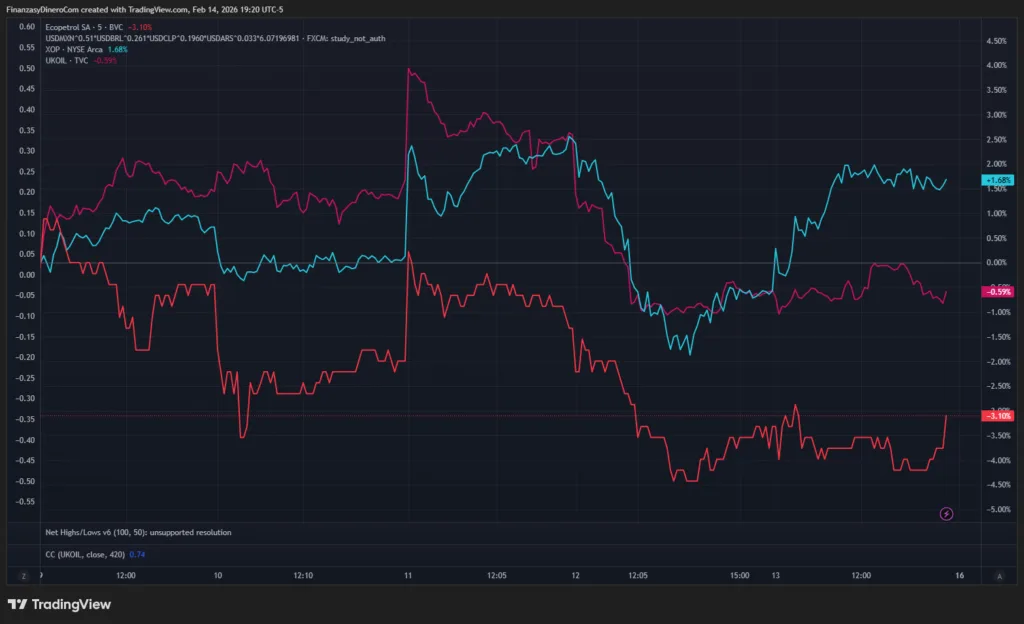The image size is (1024, 624).
Task: Click the A auto-scale button at bottom right
Action: point(999,576)
